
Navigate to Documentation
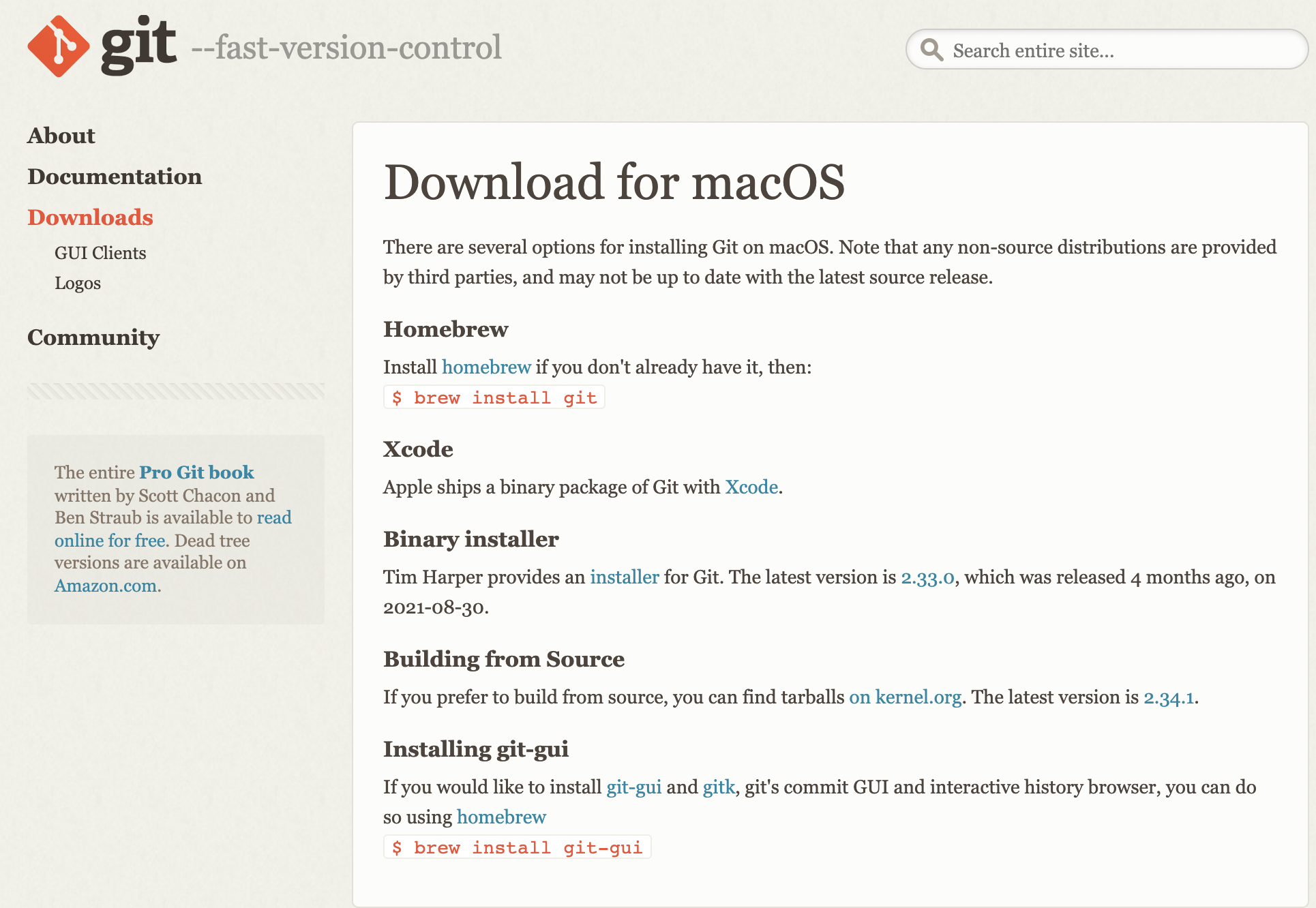point(116,176)
